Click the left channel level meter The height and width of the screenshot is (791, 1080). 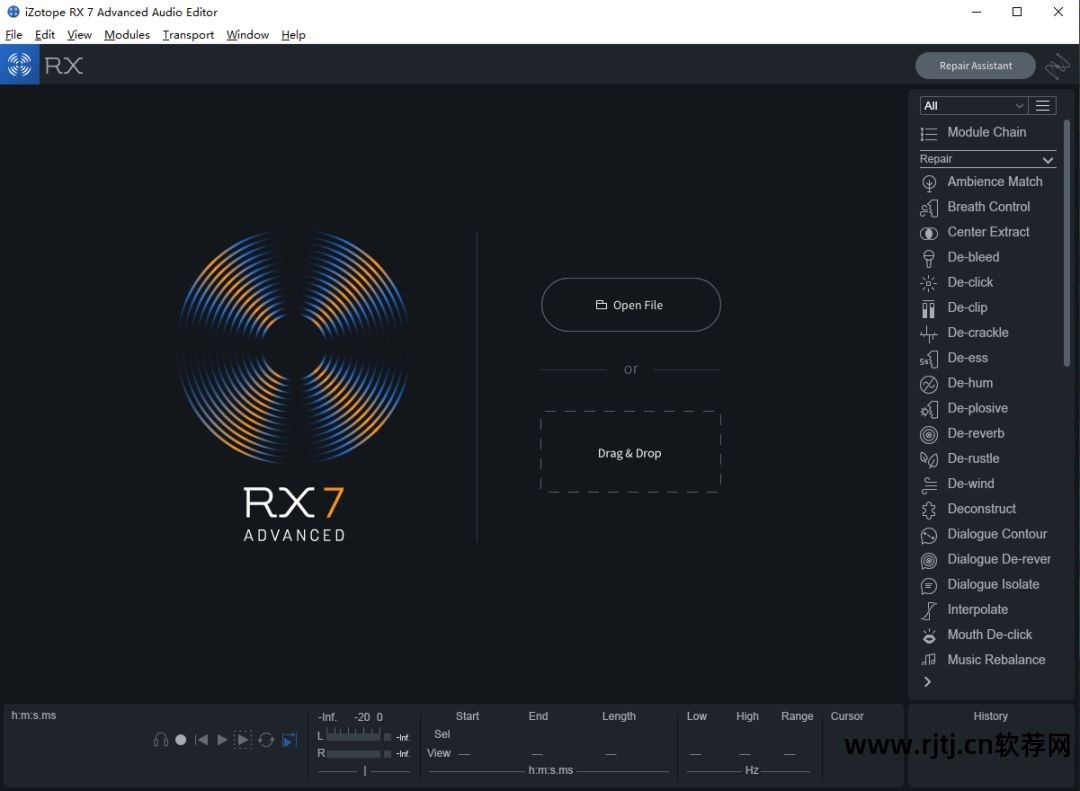(353, 736)
